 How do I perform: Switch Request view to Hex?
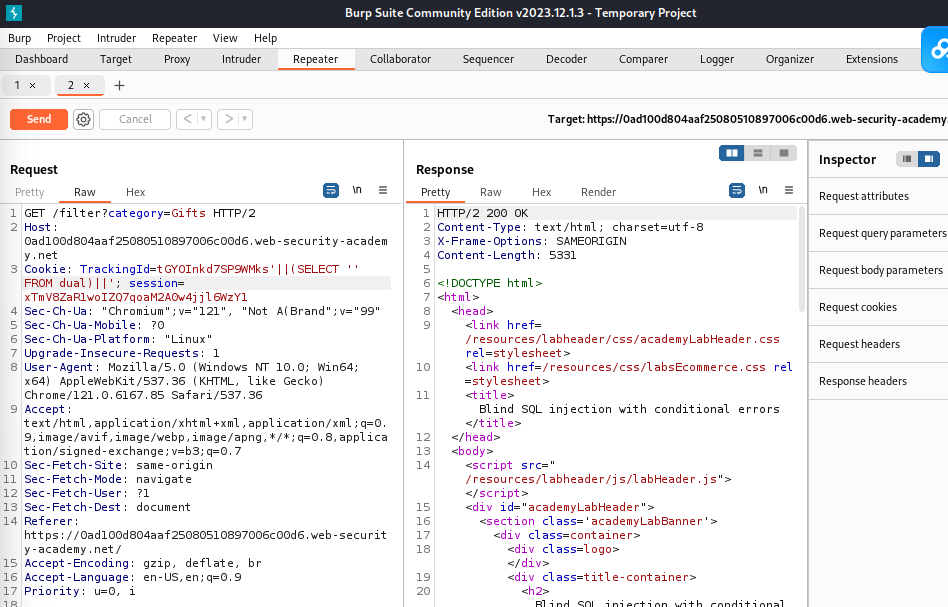coord(135,192)
